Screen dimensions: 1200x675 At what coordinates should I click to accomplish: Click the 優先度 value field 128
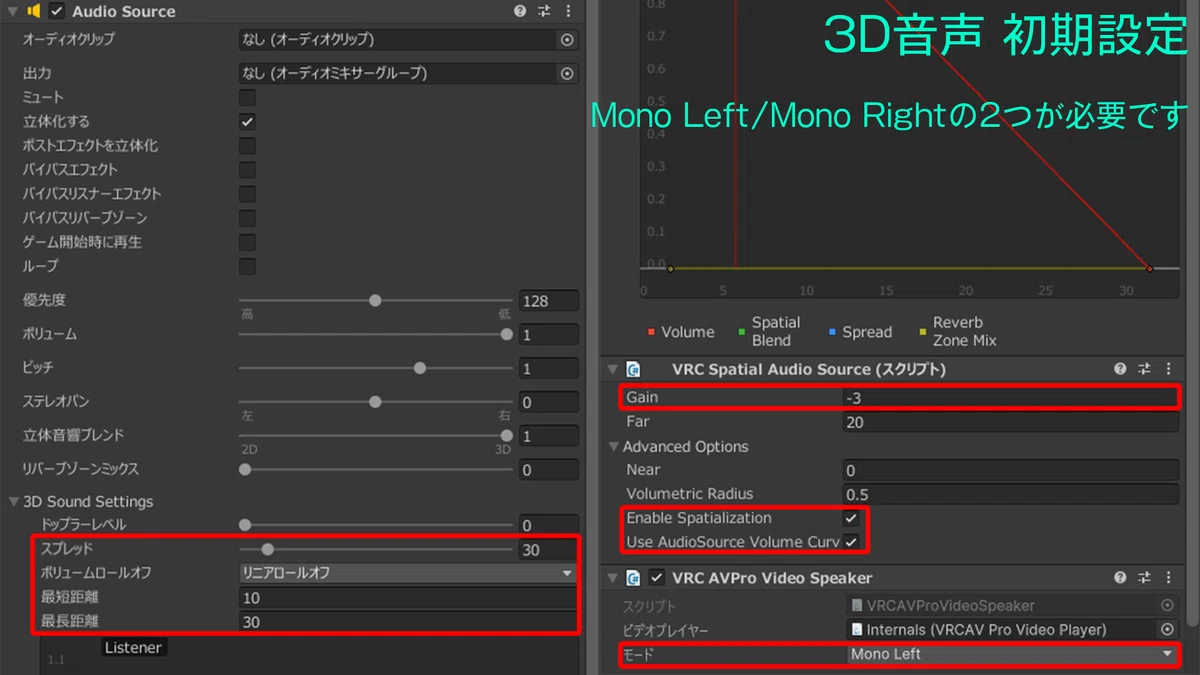click(548, 301)
